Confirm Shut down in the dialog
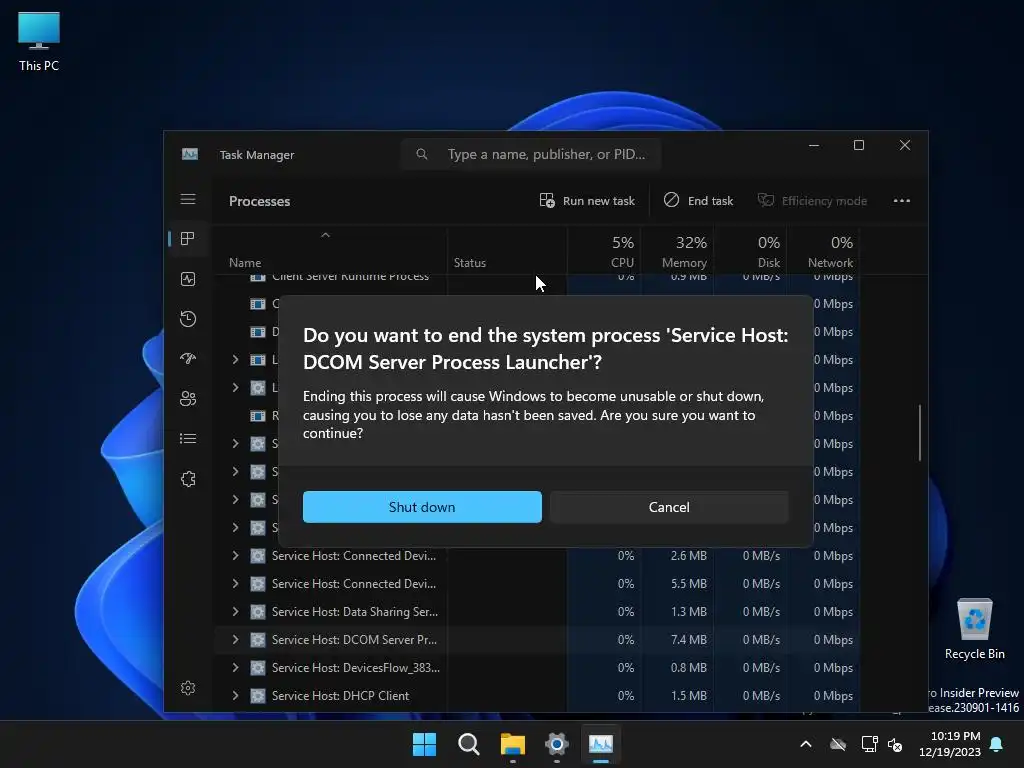The width and height of the screenshot is (1024, 768). [x=422, y=507]
